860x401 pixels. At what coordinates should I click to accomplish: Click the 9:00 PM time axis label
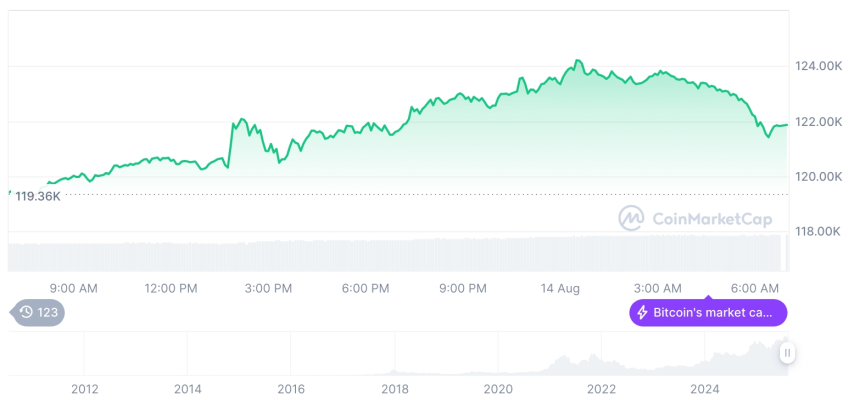click(x=463, y=289)
